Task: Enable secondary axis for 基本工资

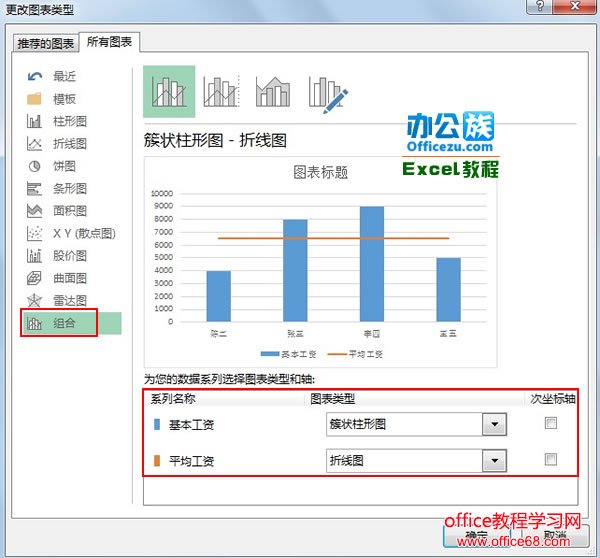Action: click(x=551, y=423)
